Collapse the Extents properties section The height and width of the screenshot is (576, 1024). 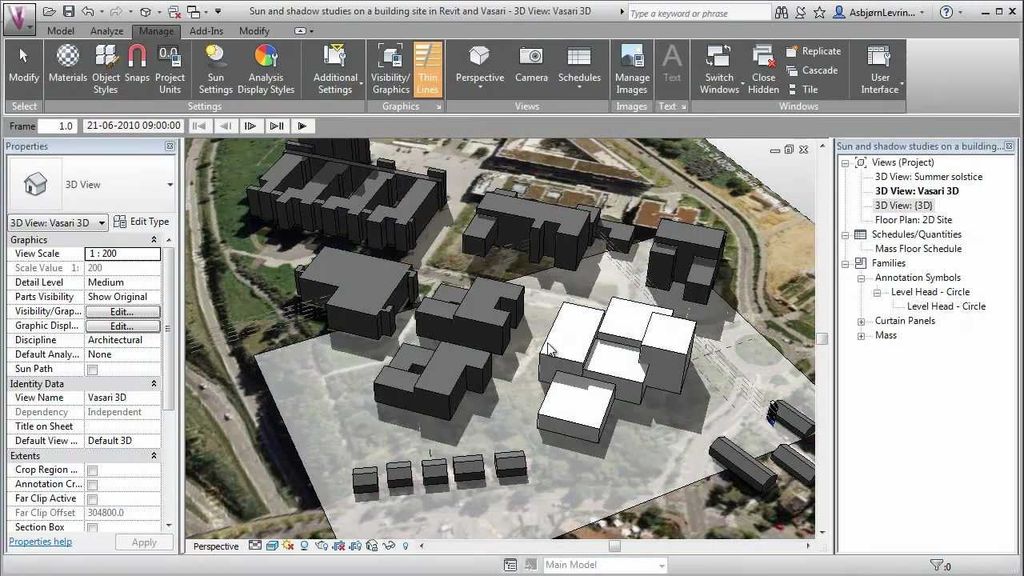[154, 455]
